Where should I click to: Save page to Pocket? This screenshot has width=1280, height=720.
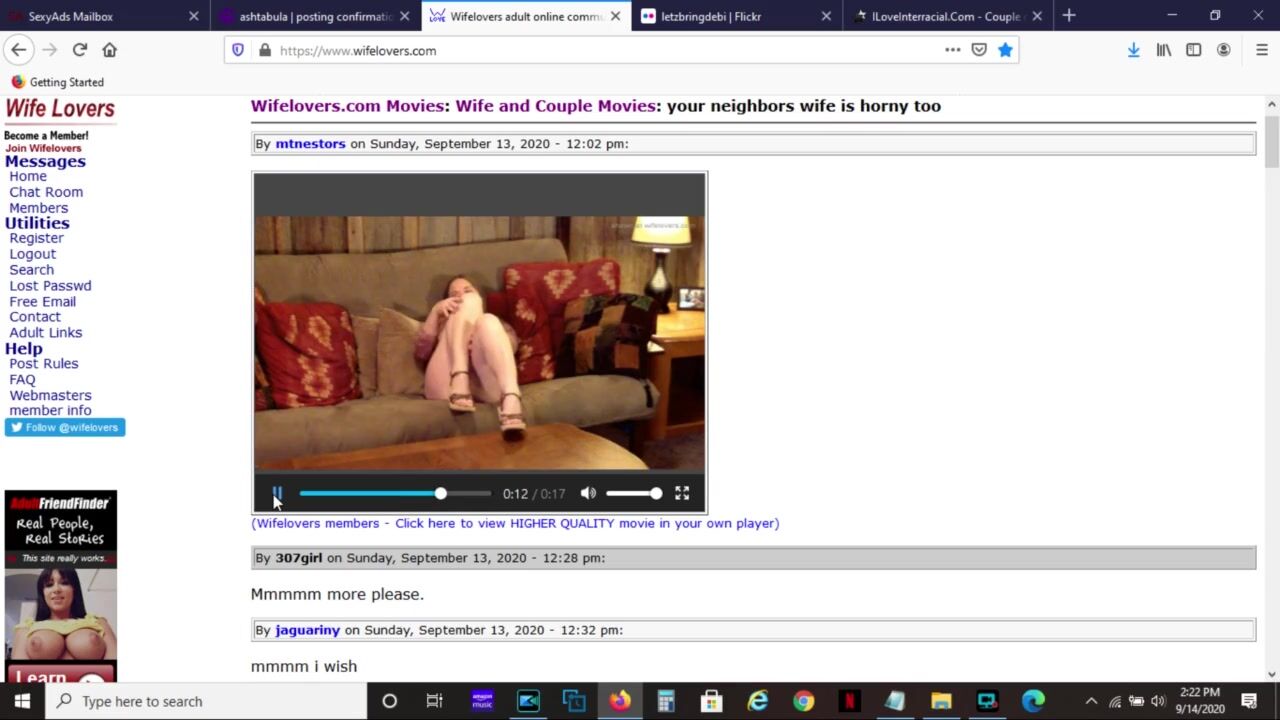(979, 50)
